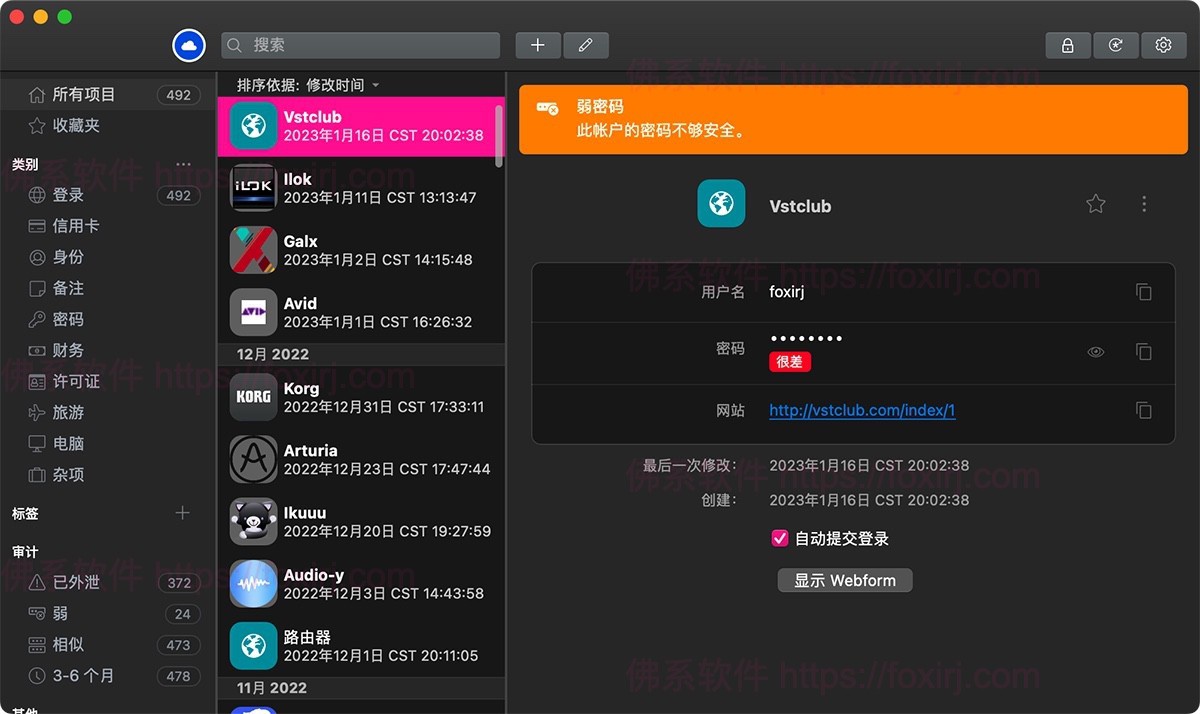Uncheck 自动提交登录

tap(779, 537)
